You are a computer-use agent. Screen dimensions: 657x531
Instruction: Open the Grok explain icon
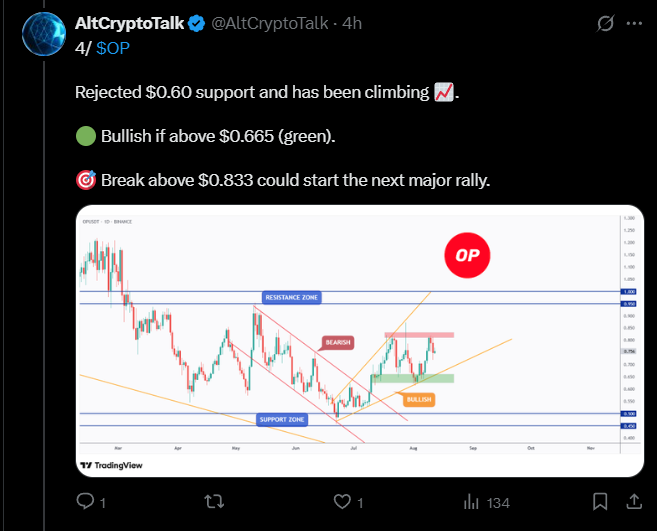coord(605,23)
